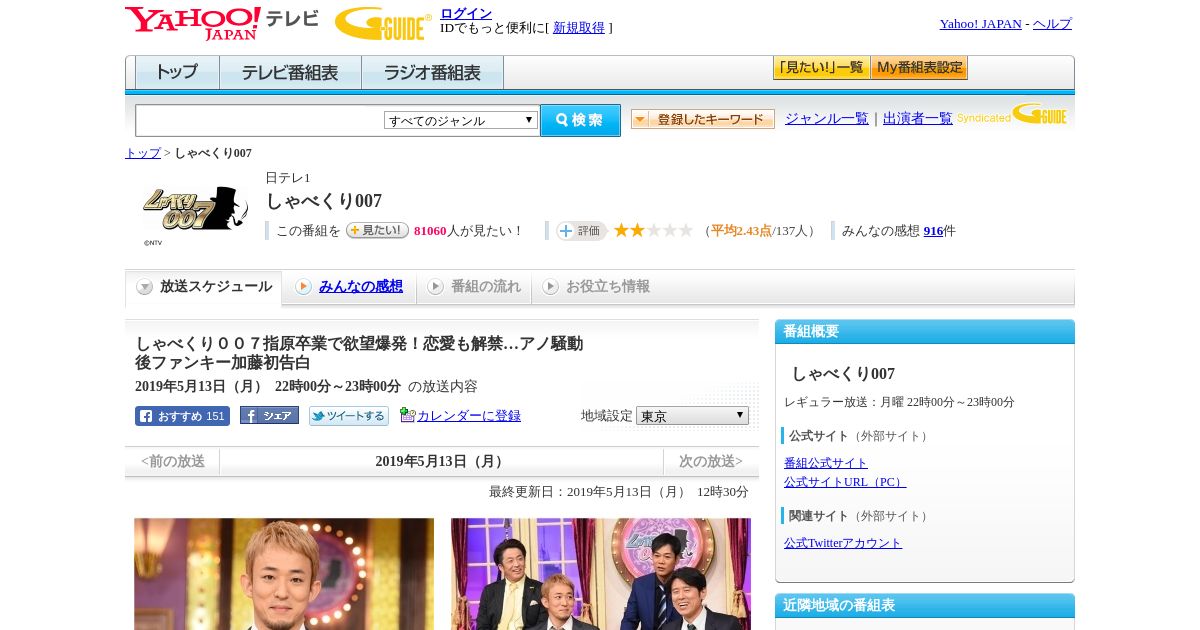Go to Yahoo! JAPAN link
This screenshot has height=630, width=1200.
point(980,24)
